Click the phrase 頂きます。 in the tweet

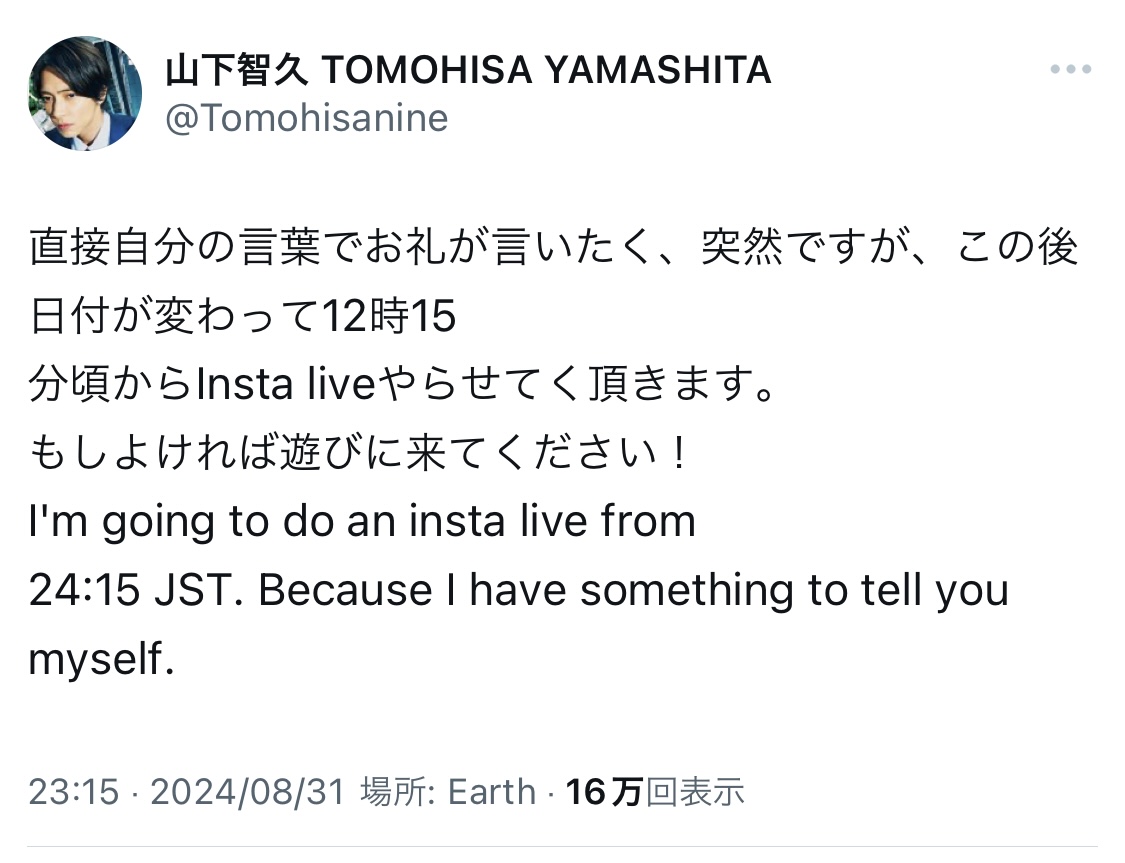684,384
